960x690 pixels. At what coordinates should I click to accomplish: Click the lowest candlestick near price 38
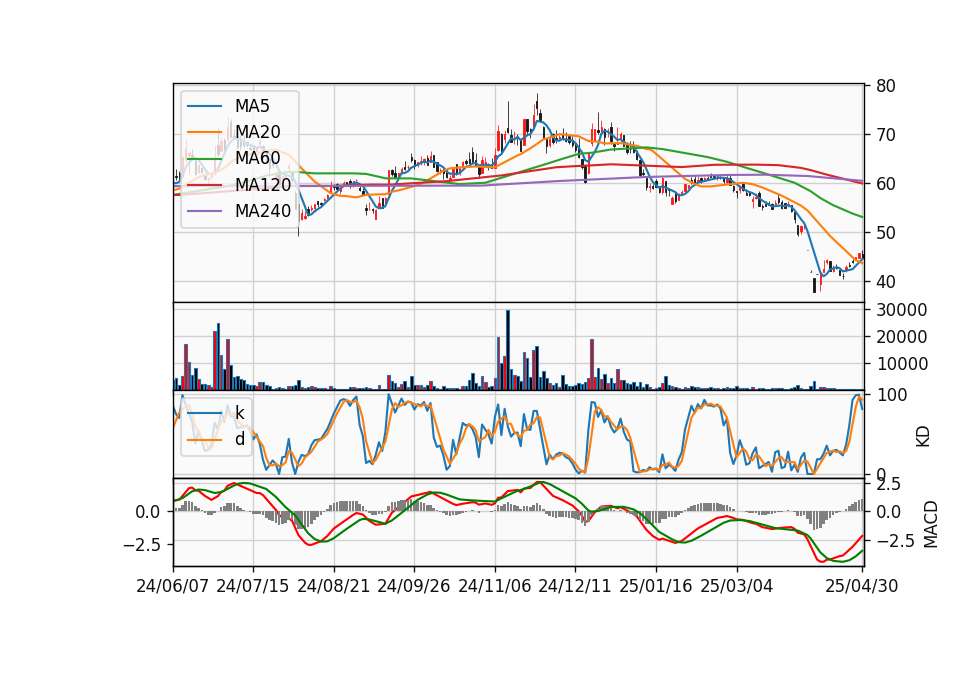tap(814, 285)
